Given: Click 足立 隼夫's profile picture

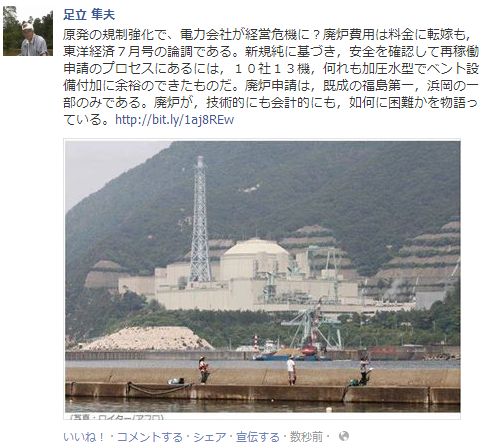Looking at the screenshot, I should coord(28,31).
